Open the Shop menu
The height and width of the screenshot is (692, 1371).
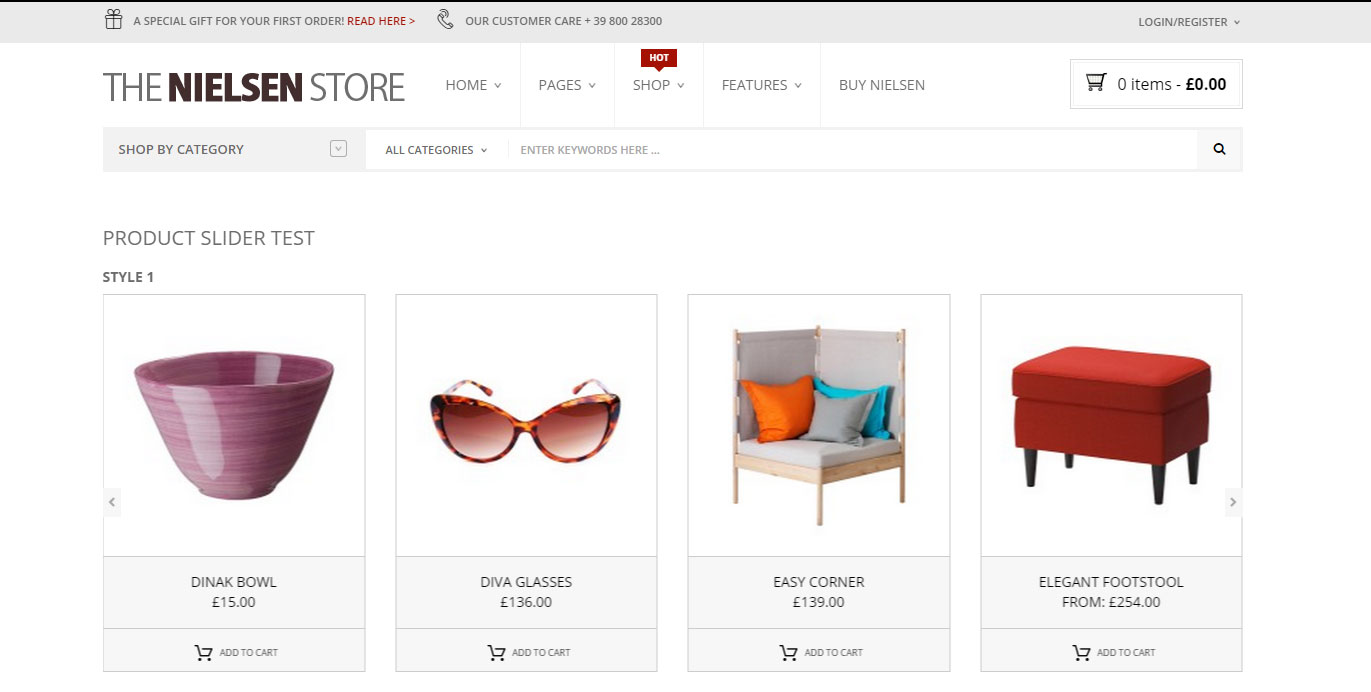658,85
